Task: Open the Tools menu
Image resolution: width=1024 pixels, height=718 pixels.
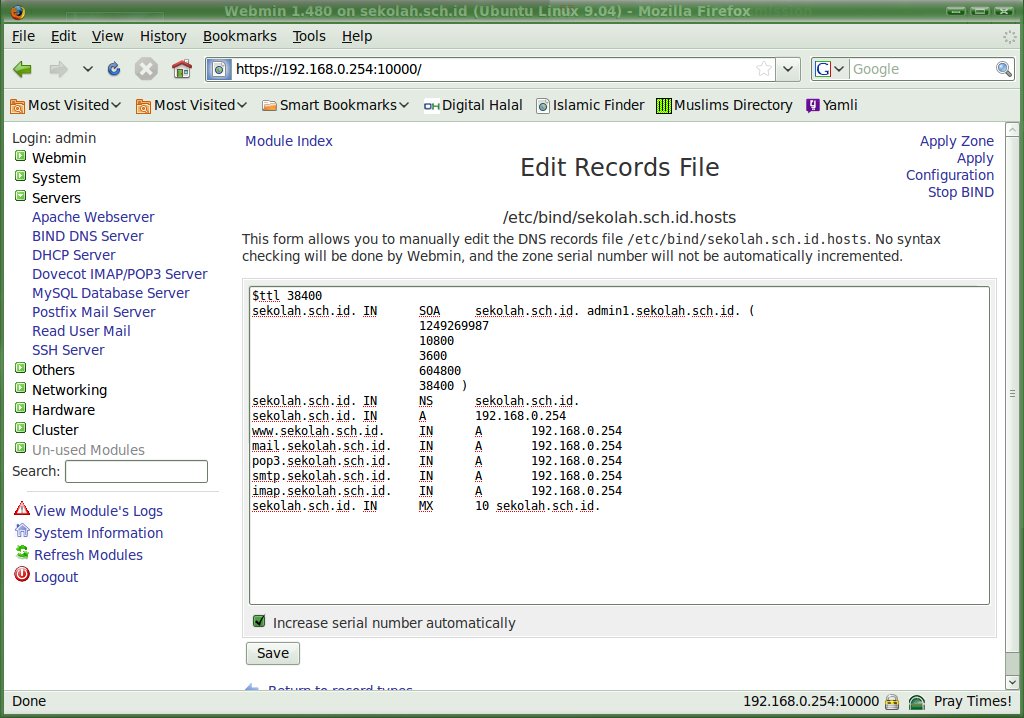Action: coord(309,36)
